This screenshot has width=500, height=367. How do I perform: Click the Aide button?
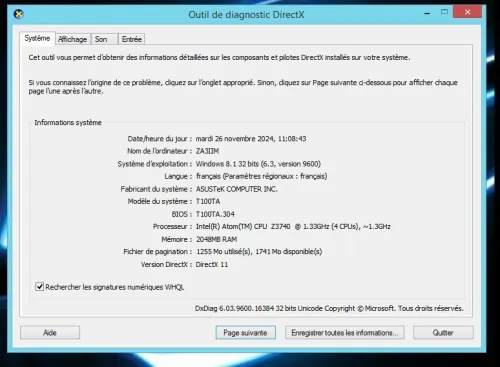50,333
